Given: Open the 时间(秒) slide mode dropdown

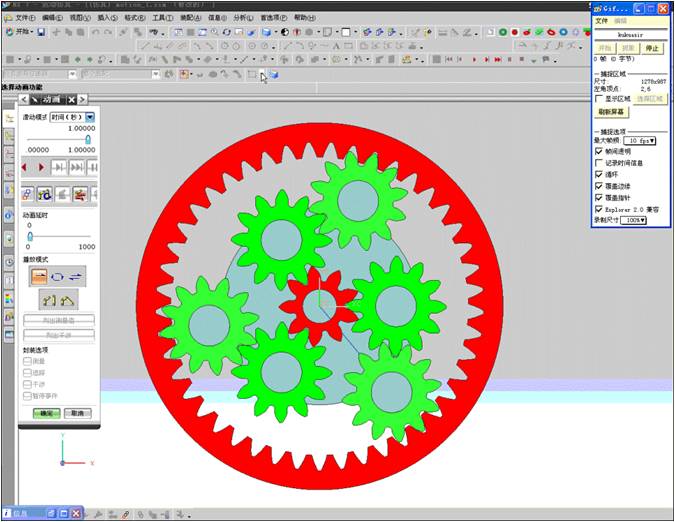Looking at the screenshot, I should (x=90, y=117).
